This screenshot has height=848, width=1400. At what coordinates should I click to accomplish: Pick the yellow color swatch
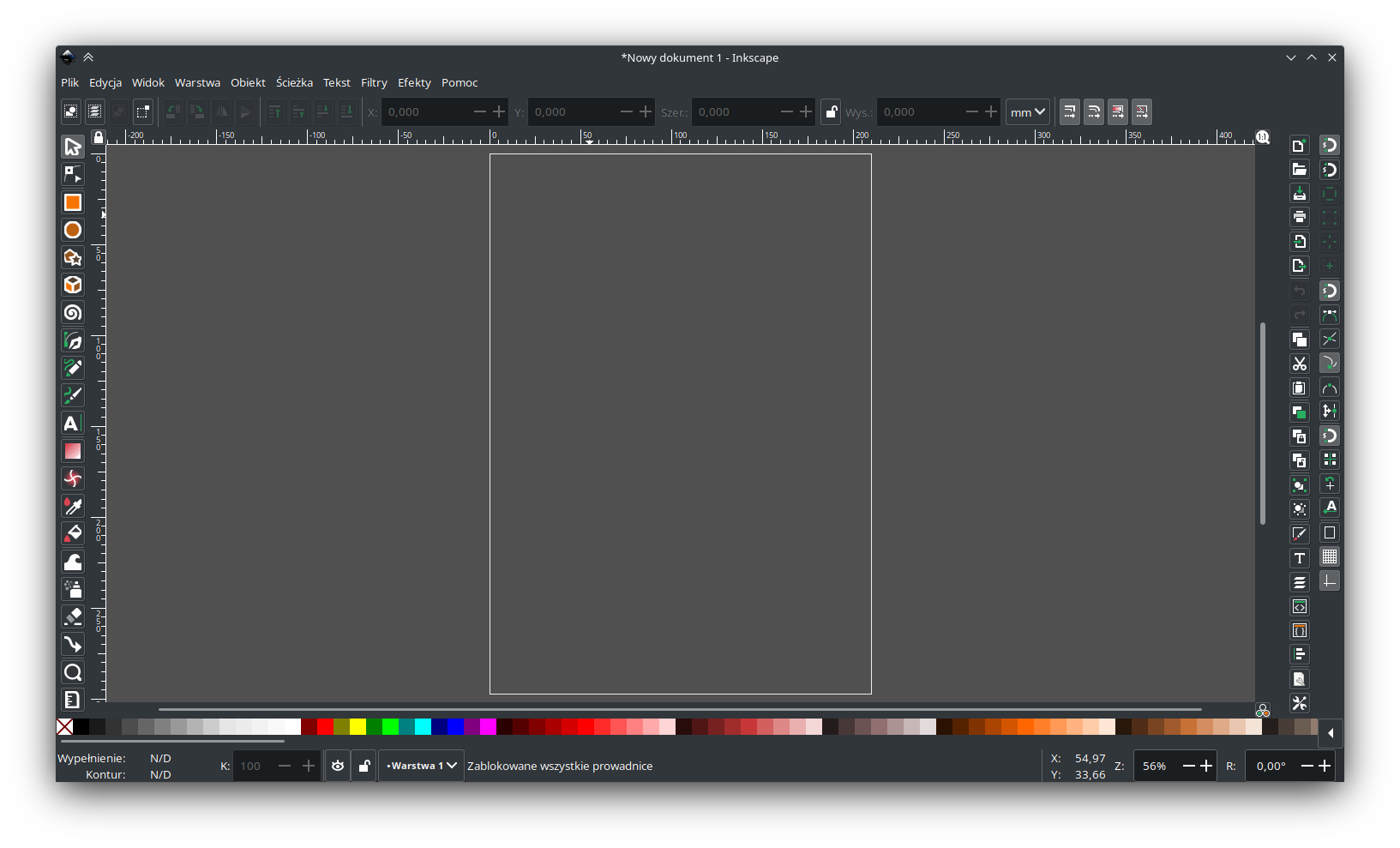[x=358, y=727]
